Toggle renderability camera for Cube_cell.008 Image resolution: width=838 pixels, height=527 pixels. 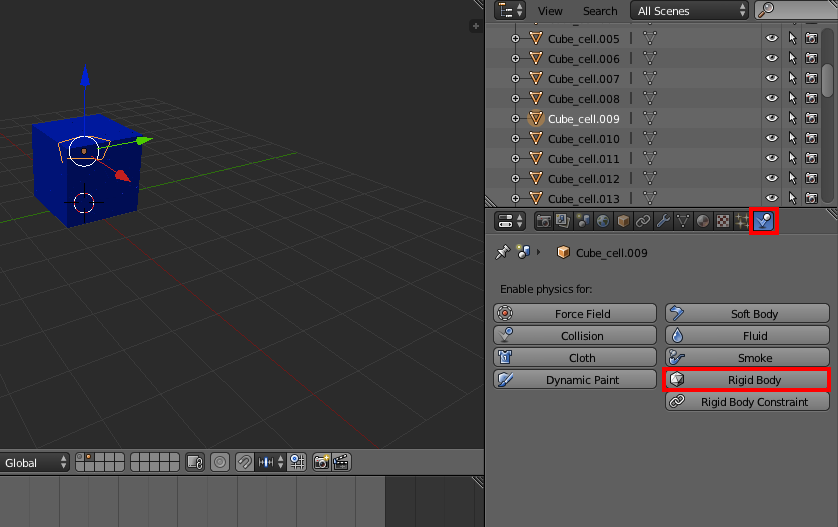pos(811,98)
